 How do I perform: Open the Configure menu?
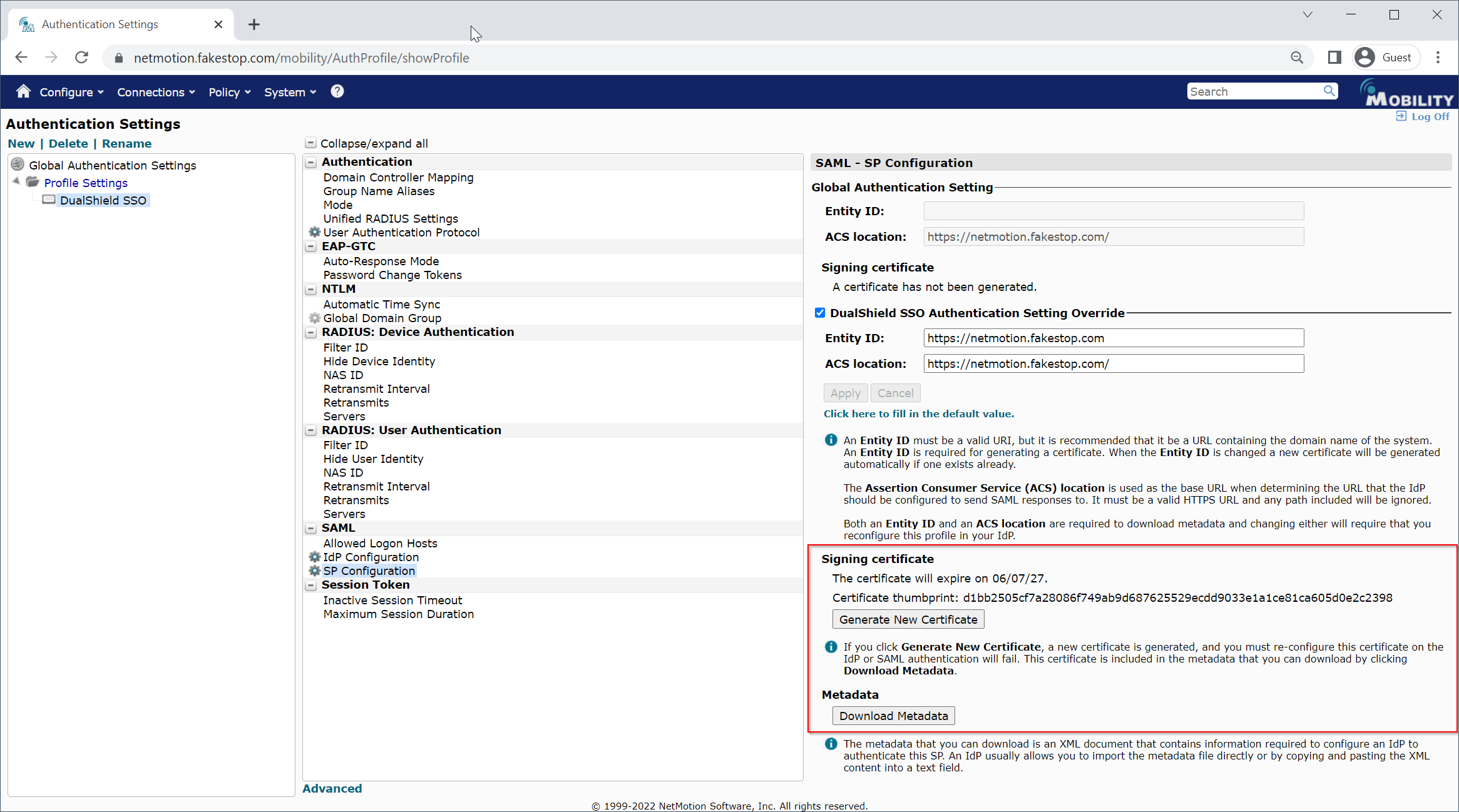71,92
